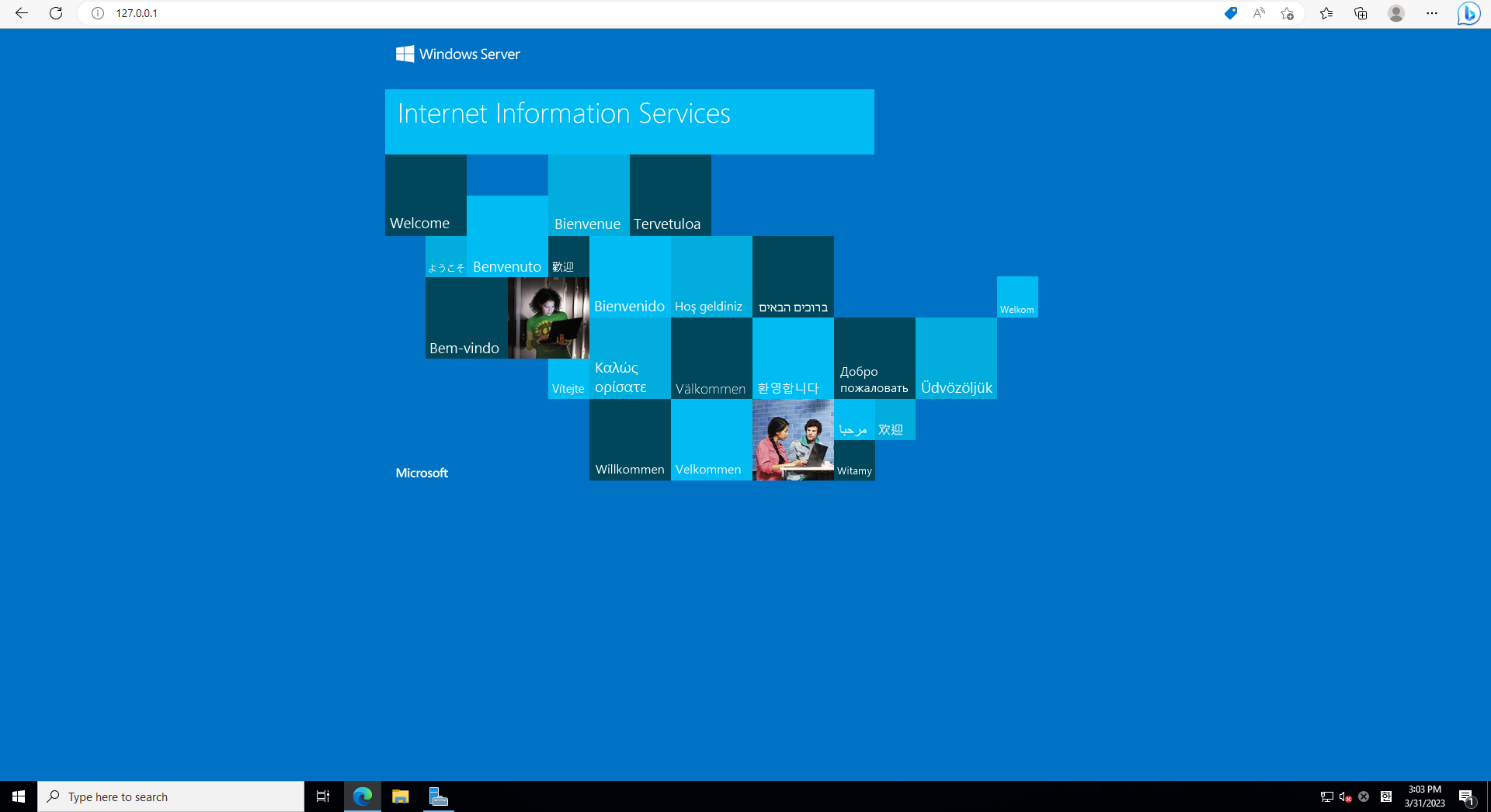The image size is (1491, 812).
Task: Click the Benvenuto tile
Action: point(507,236)
